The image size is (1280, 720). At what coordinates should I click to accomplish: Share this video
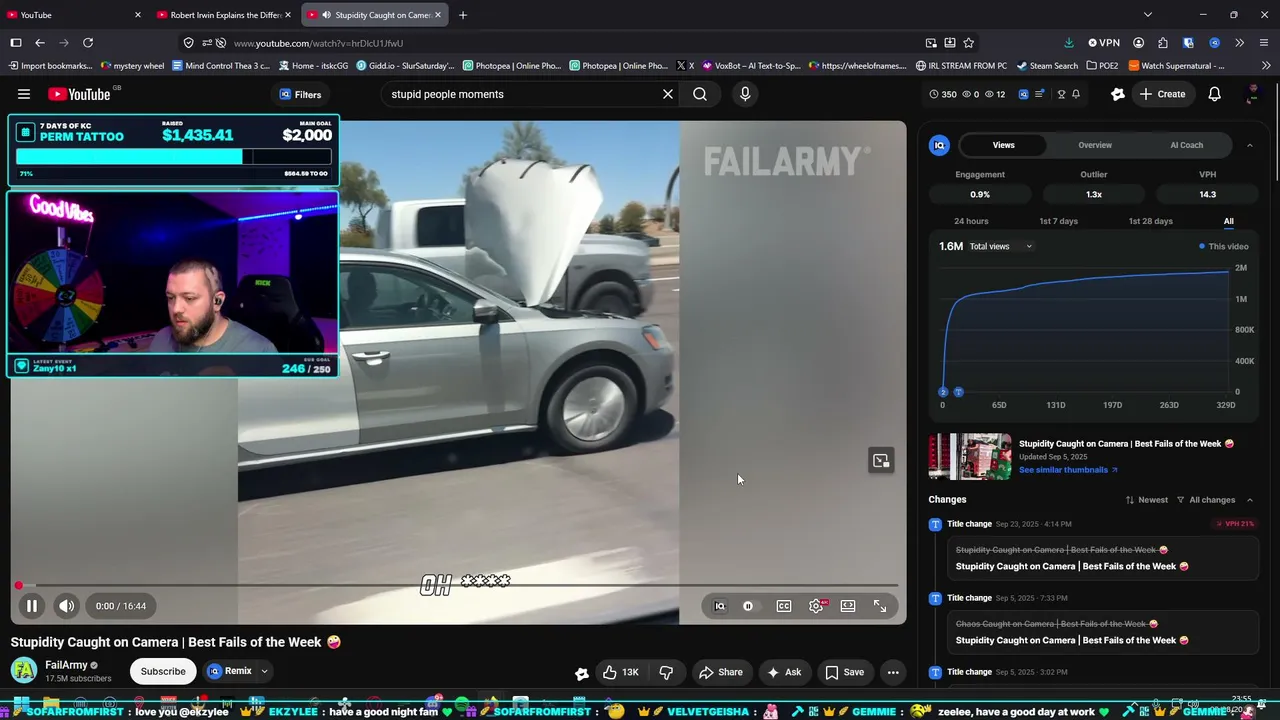coord(720,672)
